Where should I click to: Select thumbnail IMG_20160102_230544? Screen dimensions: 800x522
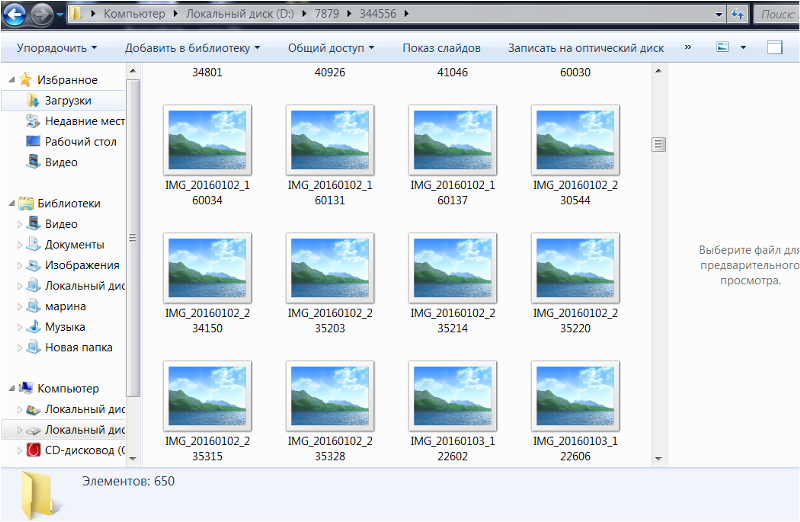click(575, 140)
